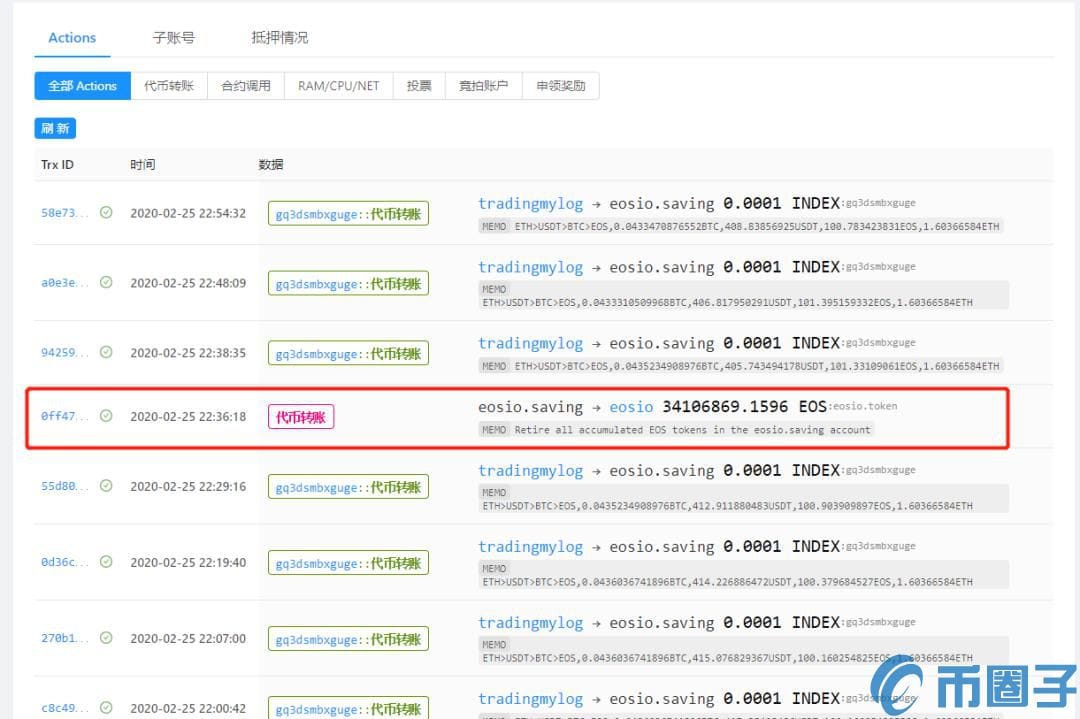
Task: Click the verified icon next to highlighted transaction 0ff47
Action: coord(106,416)
